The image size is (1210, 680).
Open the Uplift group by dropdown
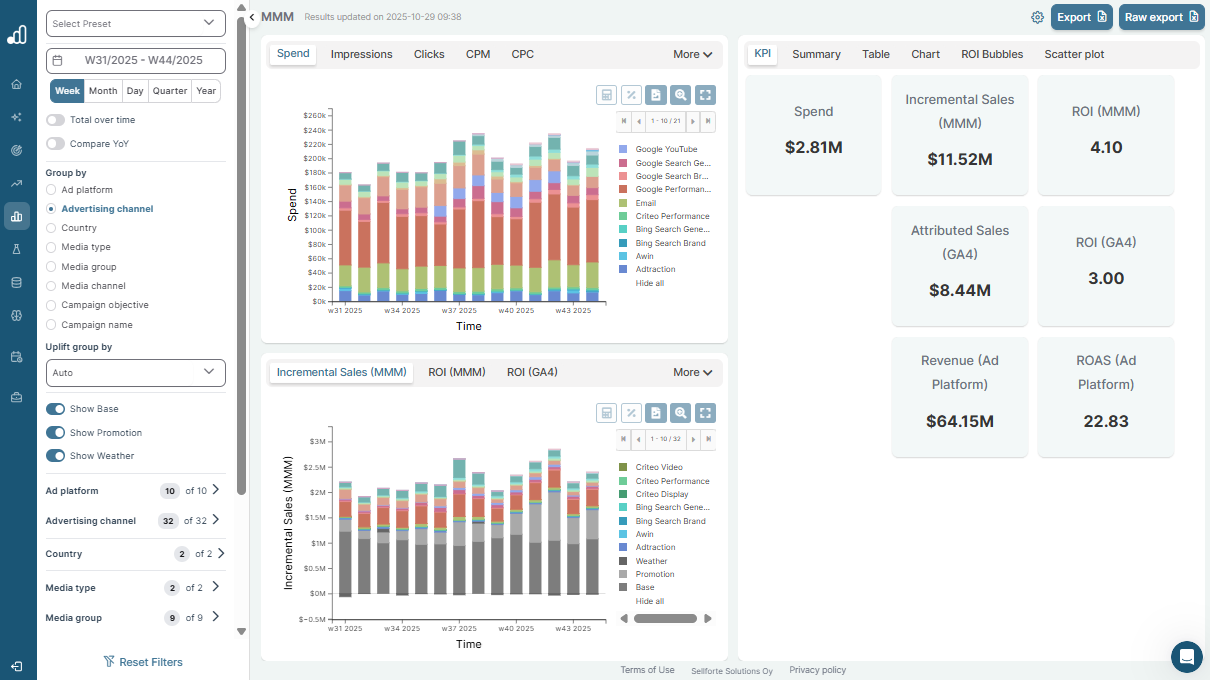tap(135, 372)
